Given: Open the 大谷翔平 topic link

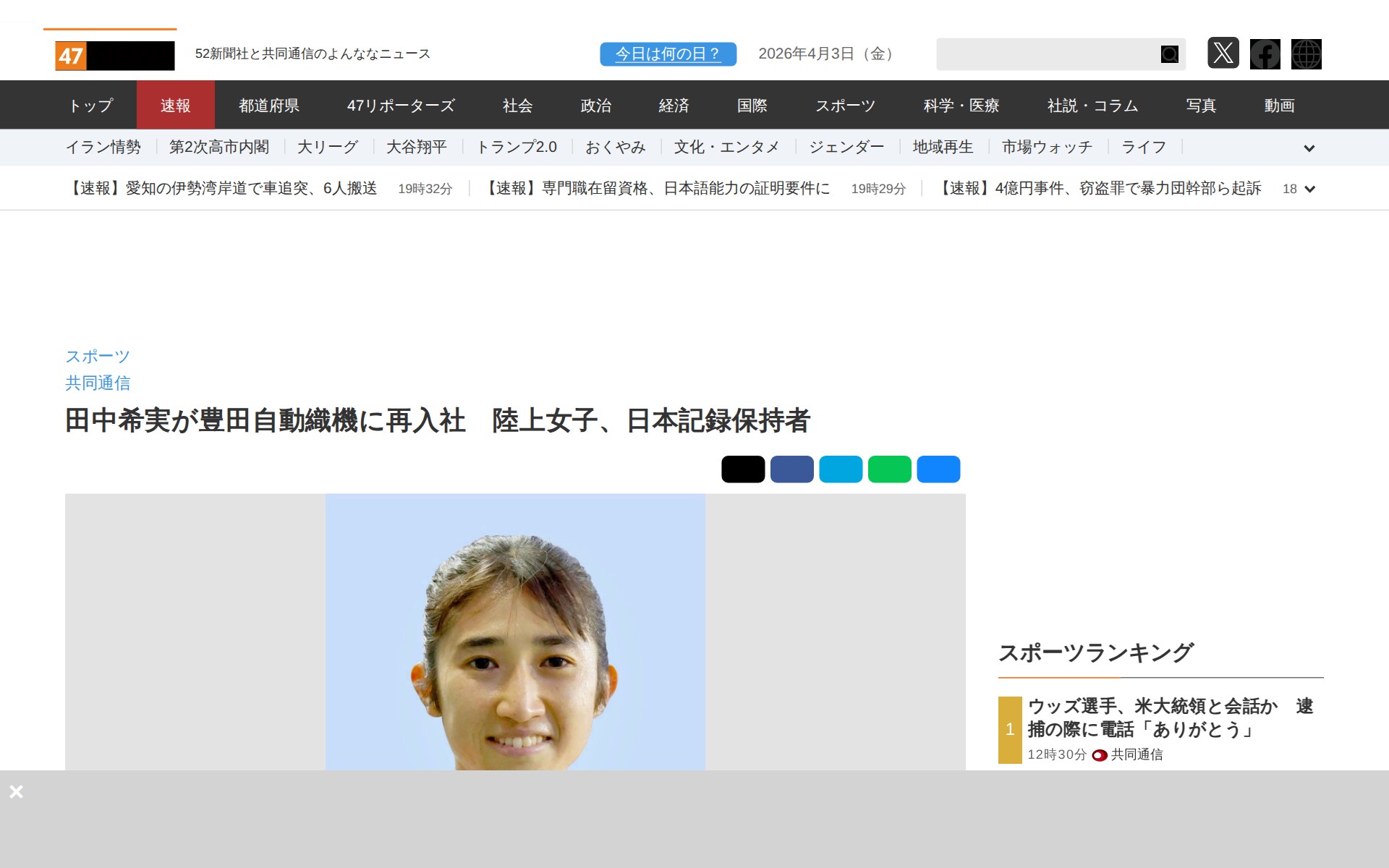Looking at the screenshot, I should tap(416, 148).
